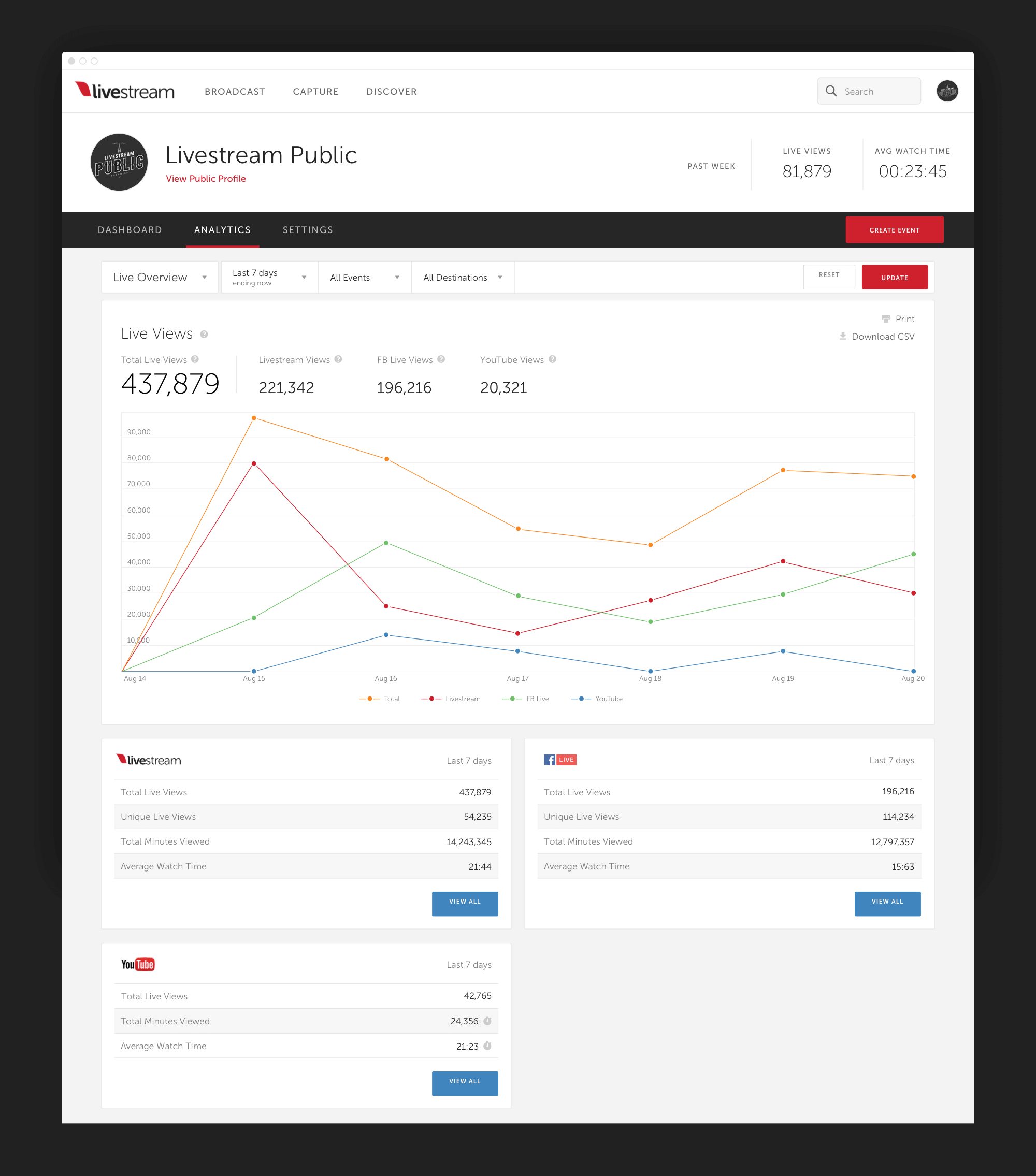1036x1176 pixels.
Task: Toggle FB Live series in chart legend
Action: 525,699
